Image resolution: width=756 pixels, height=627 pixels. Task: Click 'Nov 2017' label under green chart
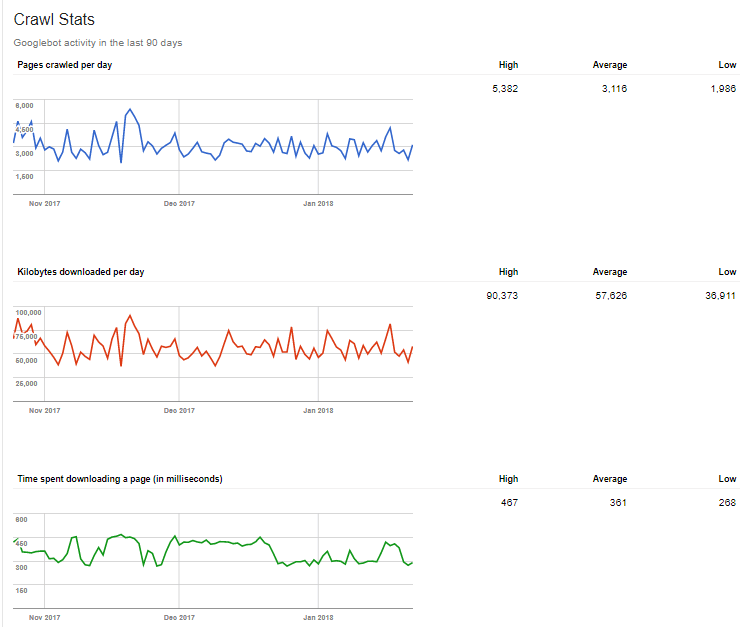[x=44, y=617]
